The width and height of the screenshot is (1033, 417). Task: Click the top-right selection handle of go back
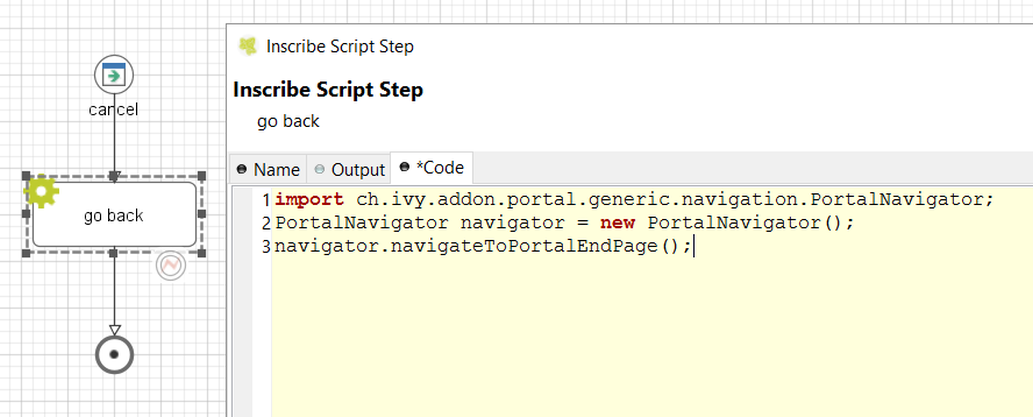(x=202, y=176)
